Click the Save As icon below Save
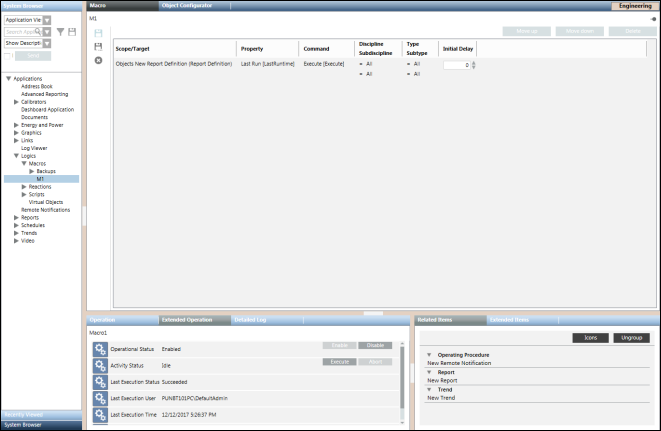The image size is (661, 431). pos(98,47)
